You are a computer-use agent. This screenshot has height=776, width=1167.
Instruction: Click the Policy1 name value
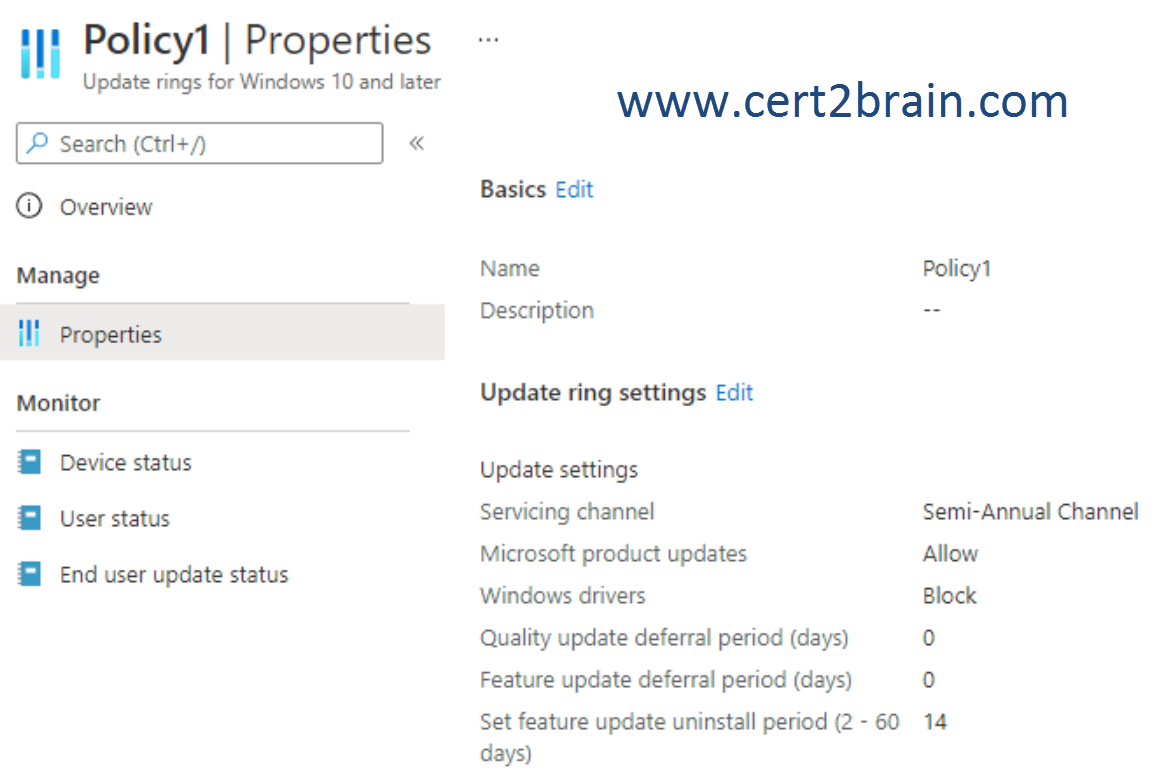[957, 269]
